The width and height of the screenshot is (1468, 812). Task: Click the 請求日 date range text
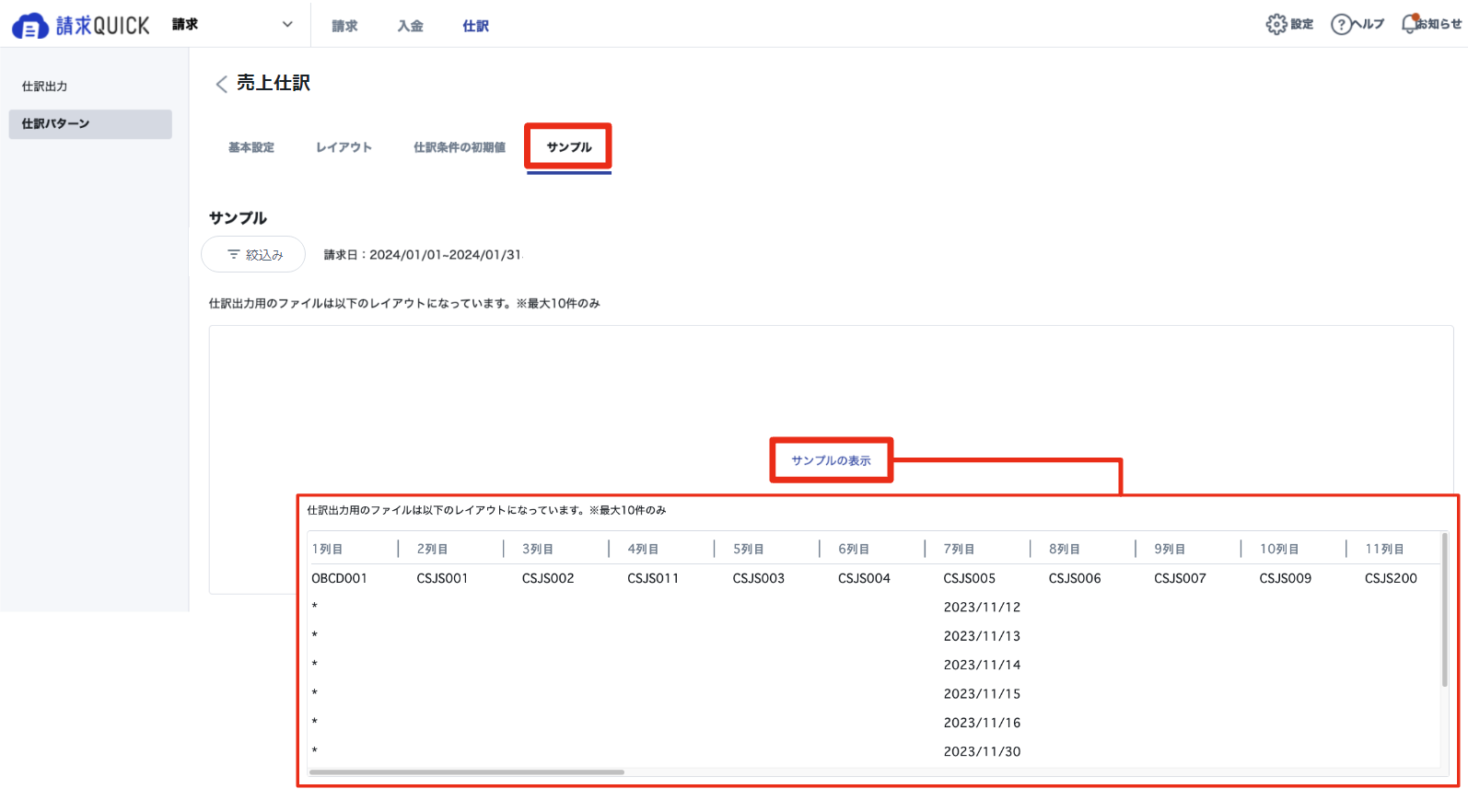(423, 255)
